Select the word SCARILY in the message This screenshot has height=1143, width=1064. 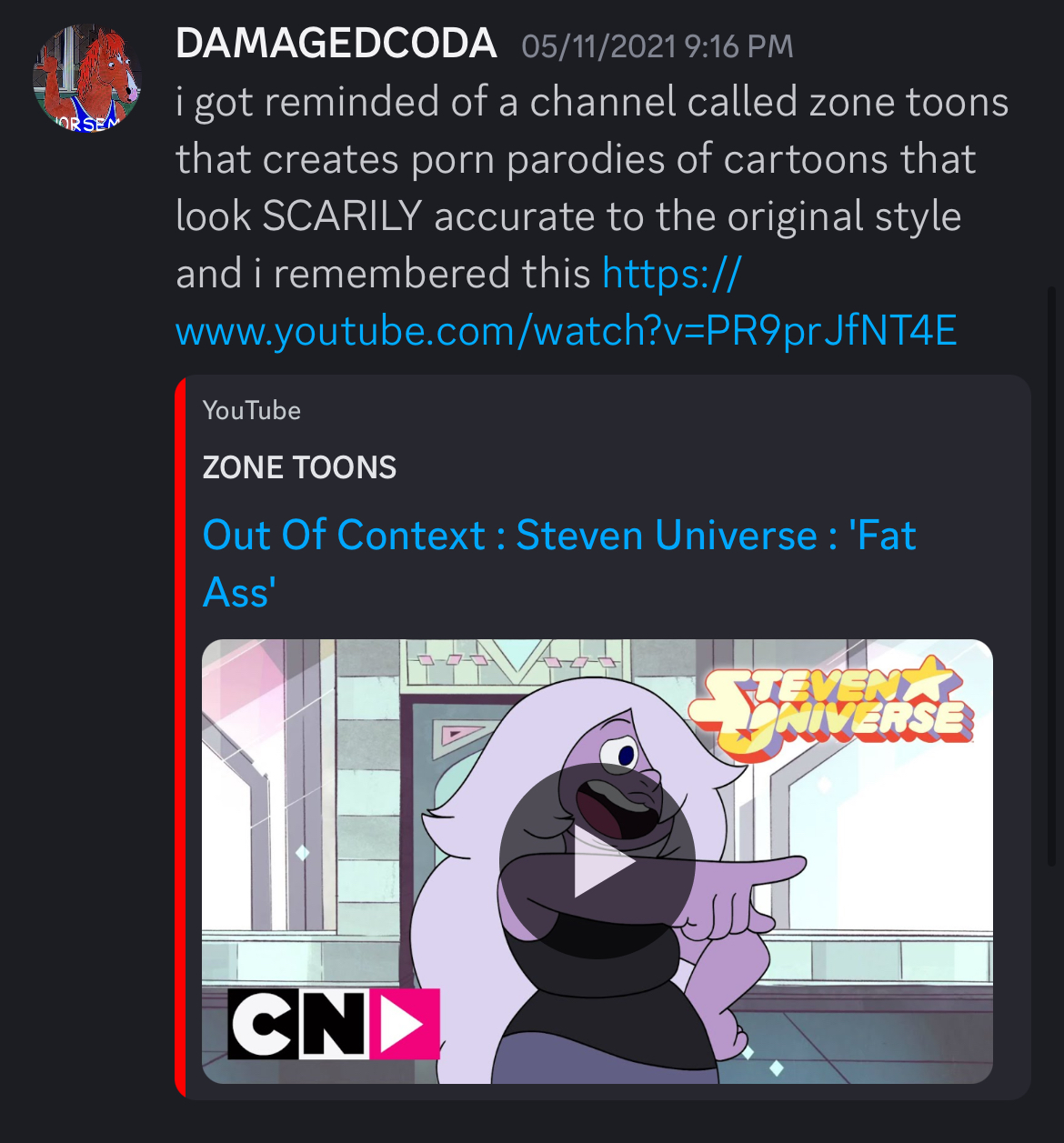point(342,216)
